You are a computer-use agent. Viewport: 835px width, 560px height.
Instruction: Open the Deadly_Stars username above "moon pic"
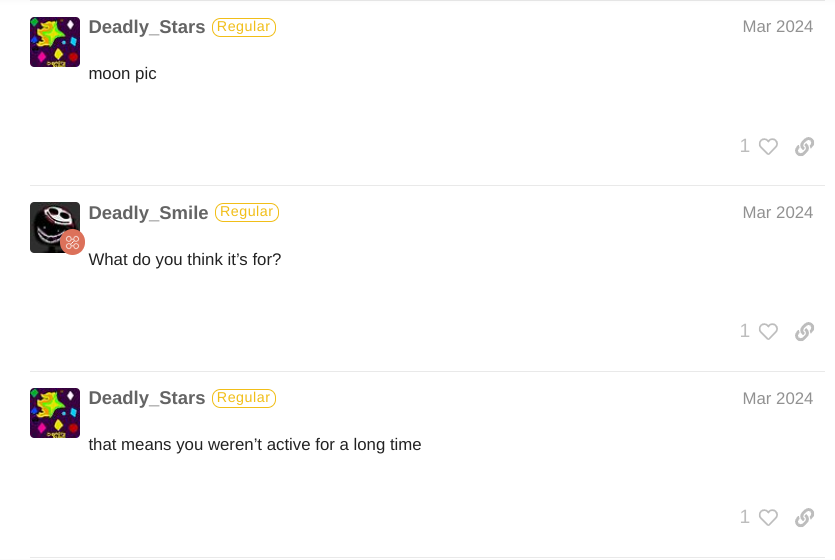(146, 27)
